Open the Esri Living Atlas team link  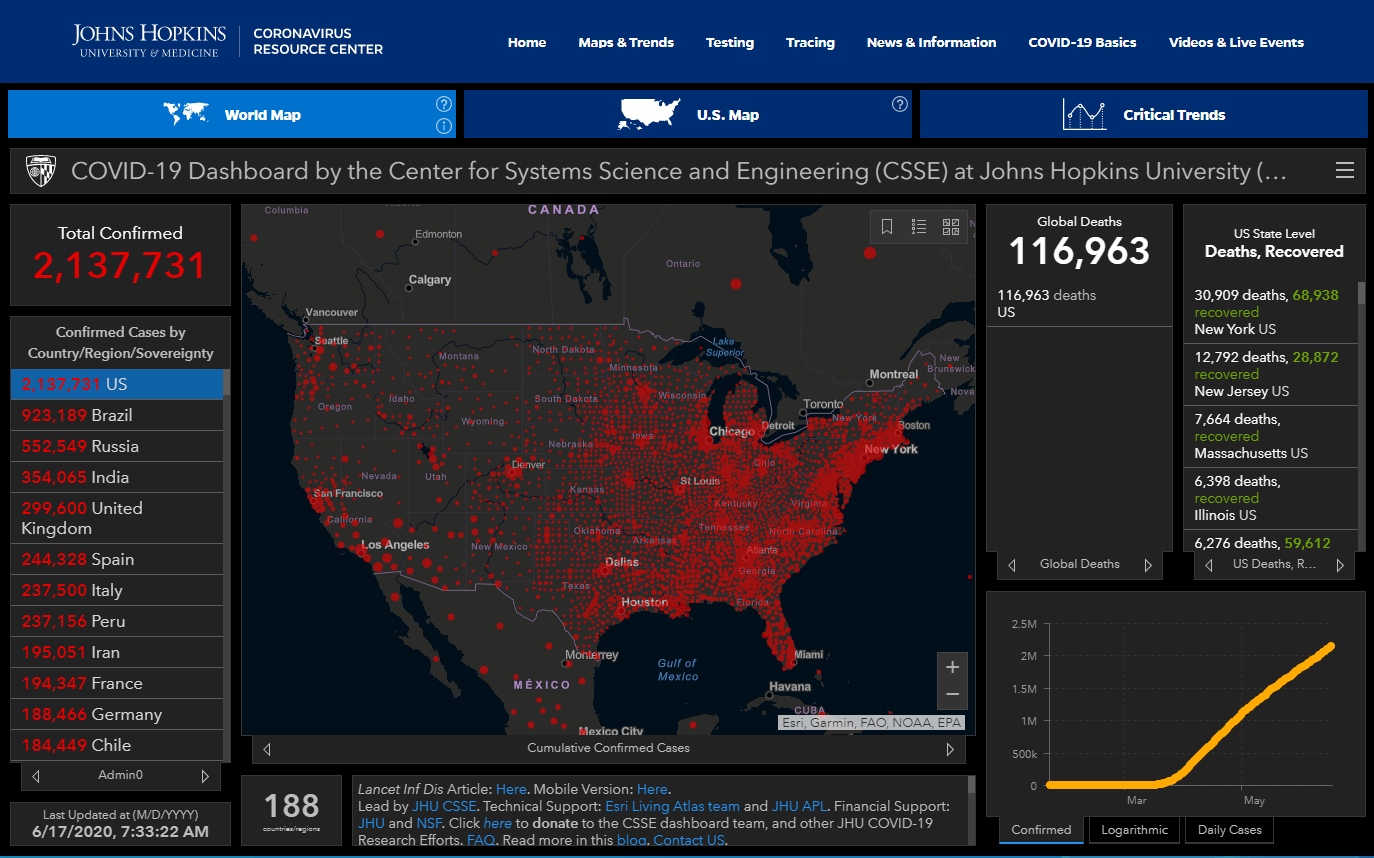[x=672, y=806]
